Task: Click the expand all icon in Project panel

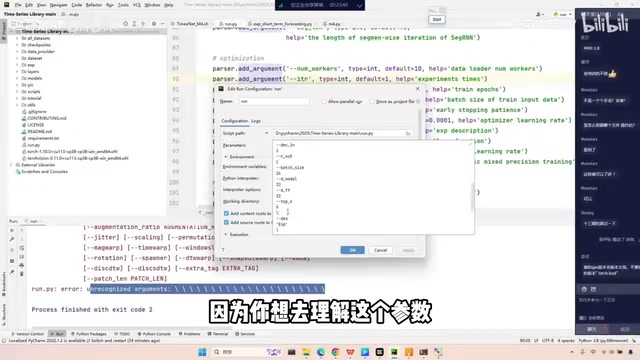Action: coord(134,24)
